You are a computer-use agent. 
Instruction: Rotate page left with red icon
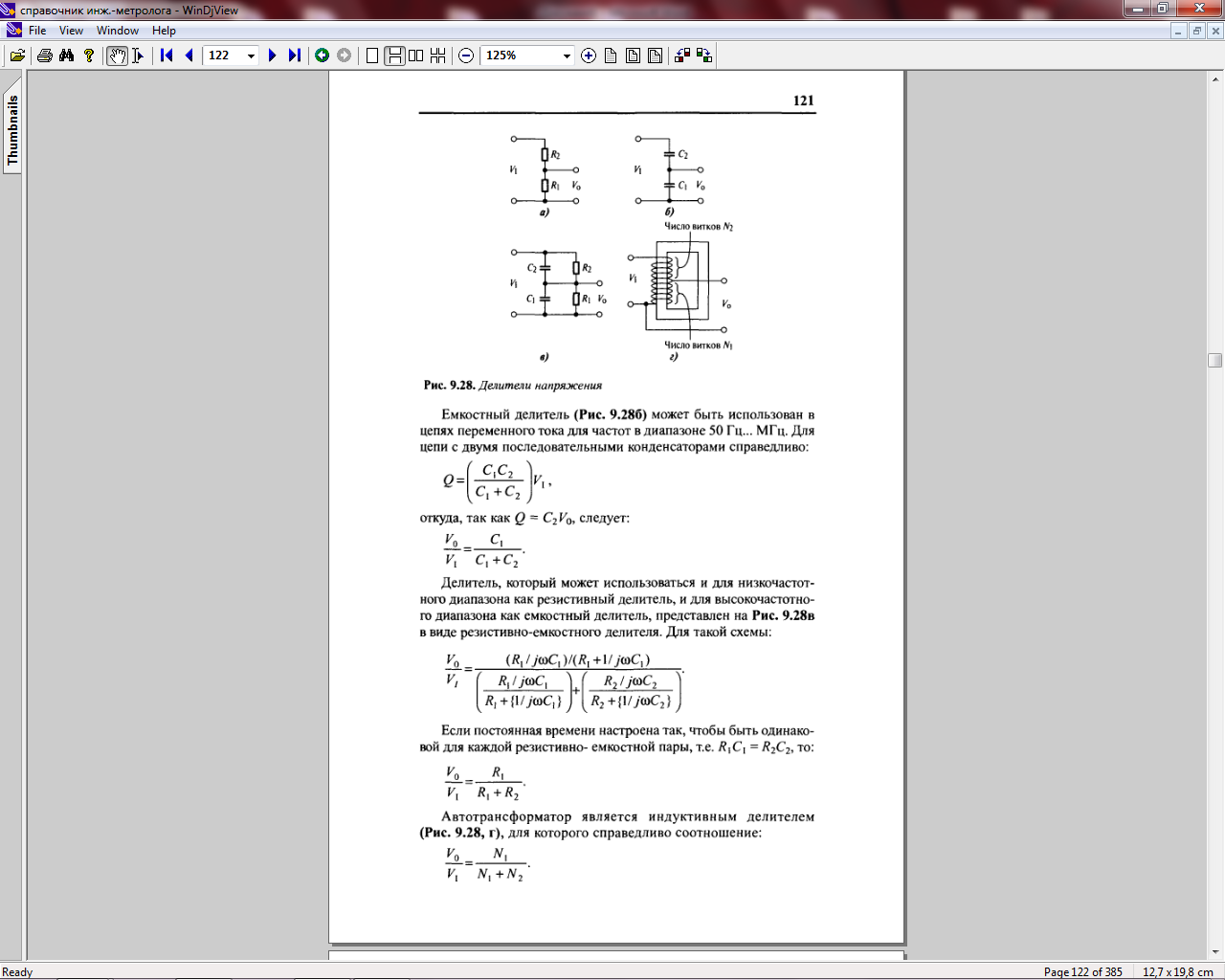(682, 56)
